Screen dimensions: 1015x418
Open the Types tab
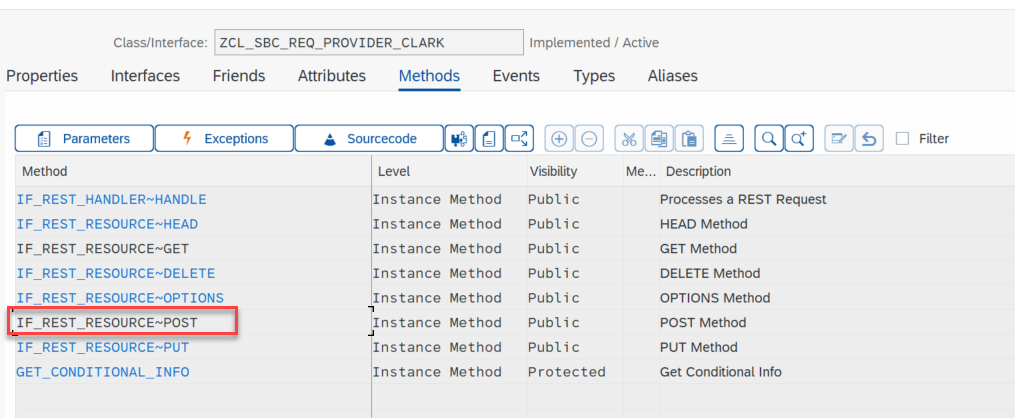point(594,76)
